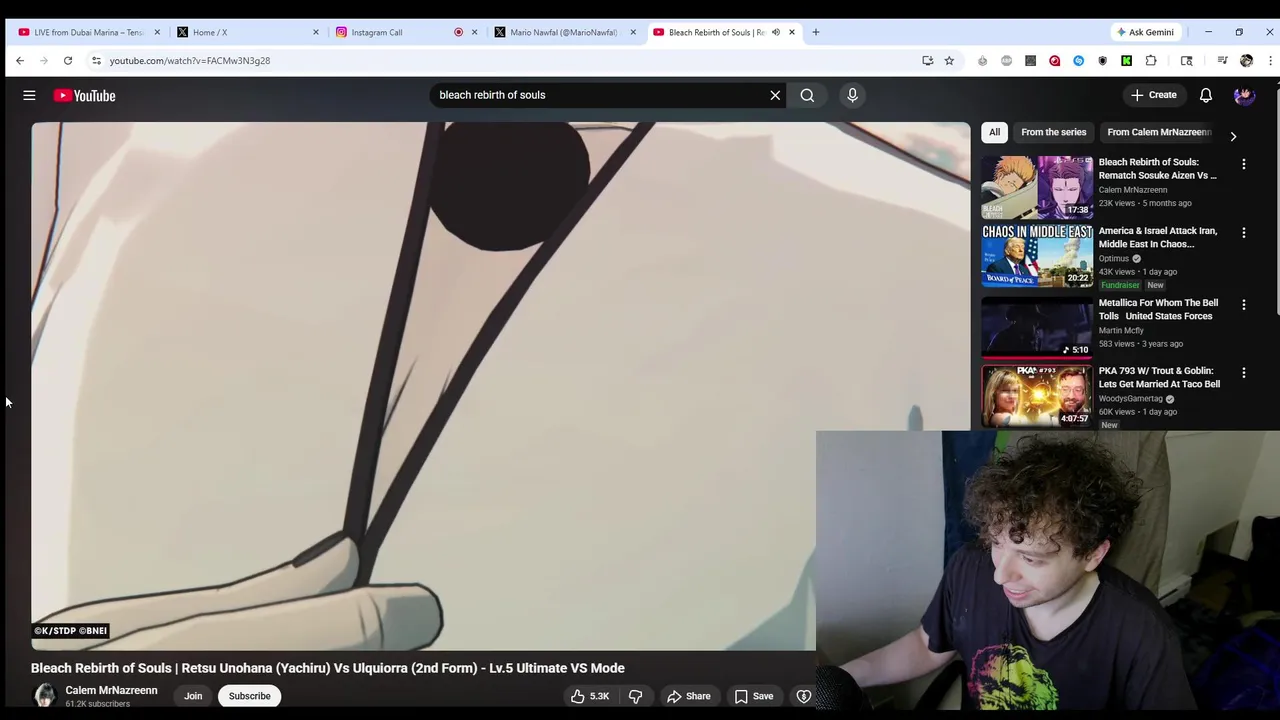Open America & Israel Attack Iran video title

(x=1158, y=237)
